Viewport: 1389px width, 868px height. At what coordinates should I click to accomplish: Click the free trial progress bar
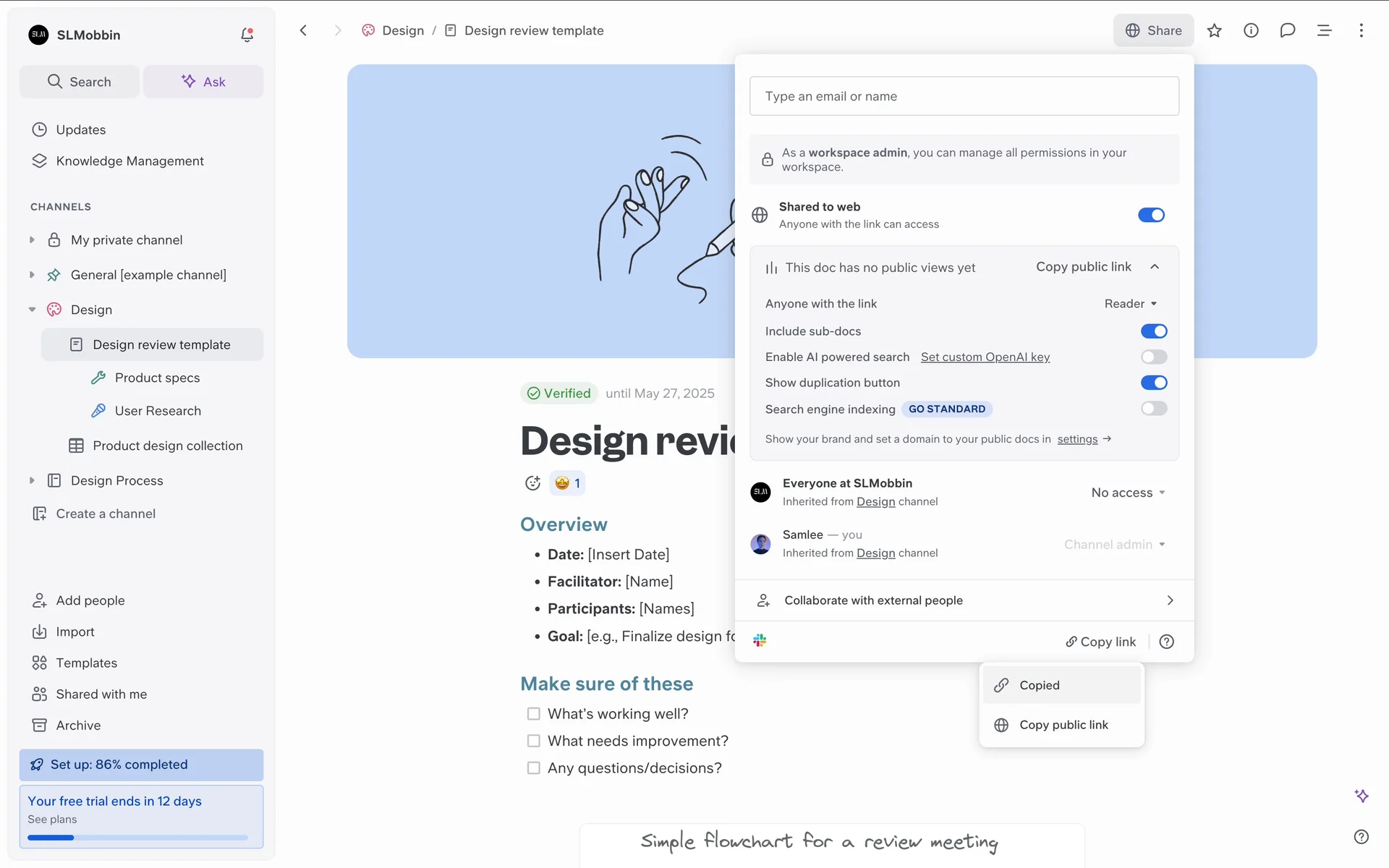(137, 838)
